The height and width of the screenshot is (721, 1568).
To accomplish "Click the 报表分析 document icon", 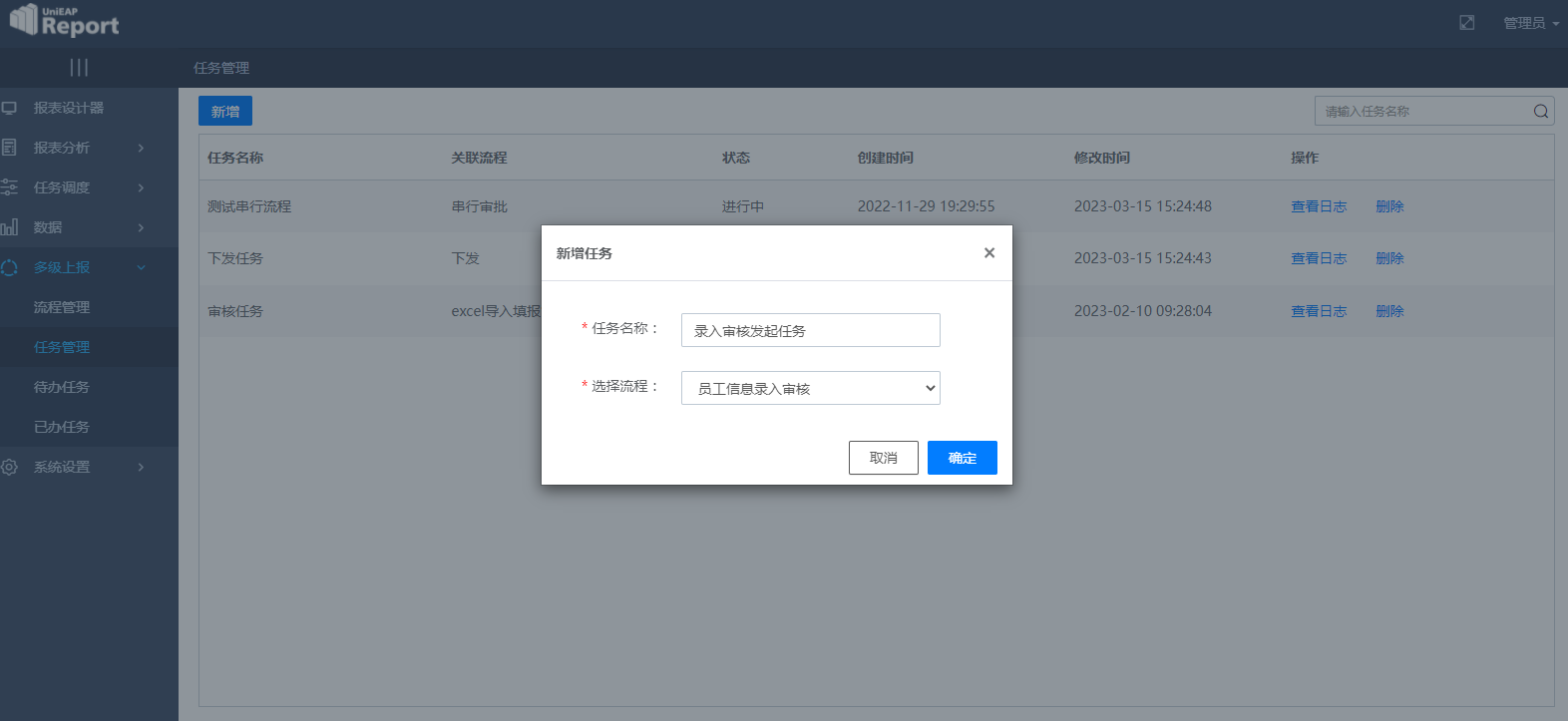I will click(x=9, y=148).
